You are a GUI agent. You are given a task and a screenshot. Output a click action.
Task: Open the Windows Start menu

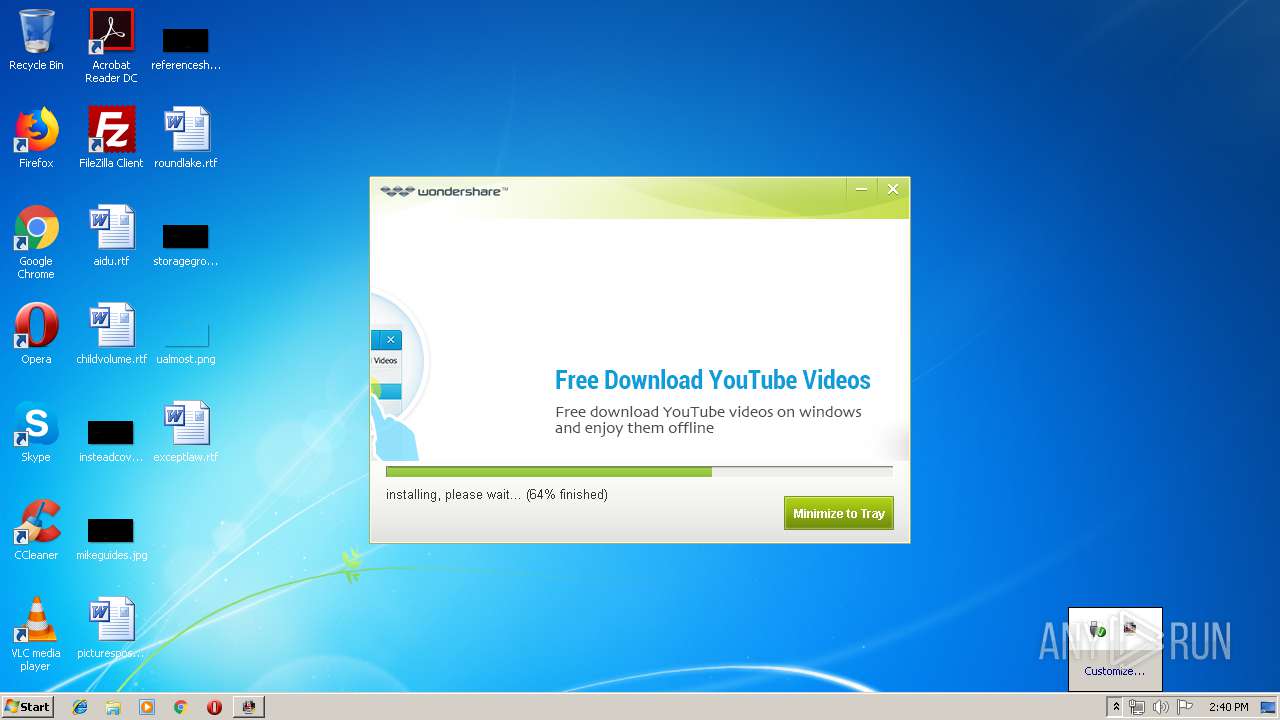click(x=28, y=706)
